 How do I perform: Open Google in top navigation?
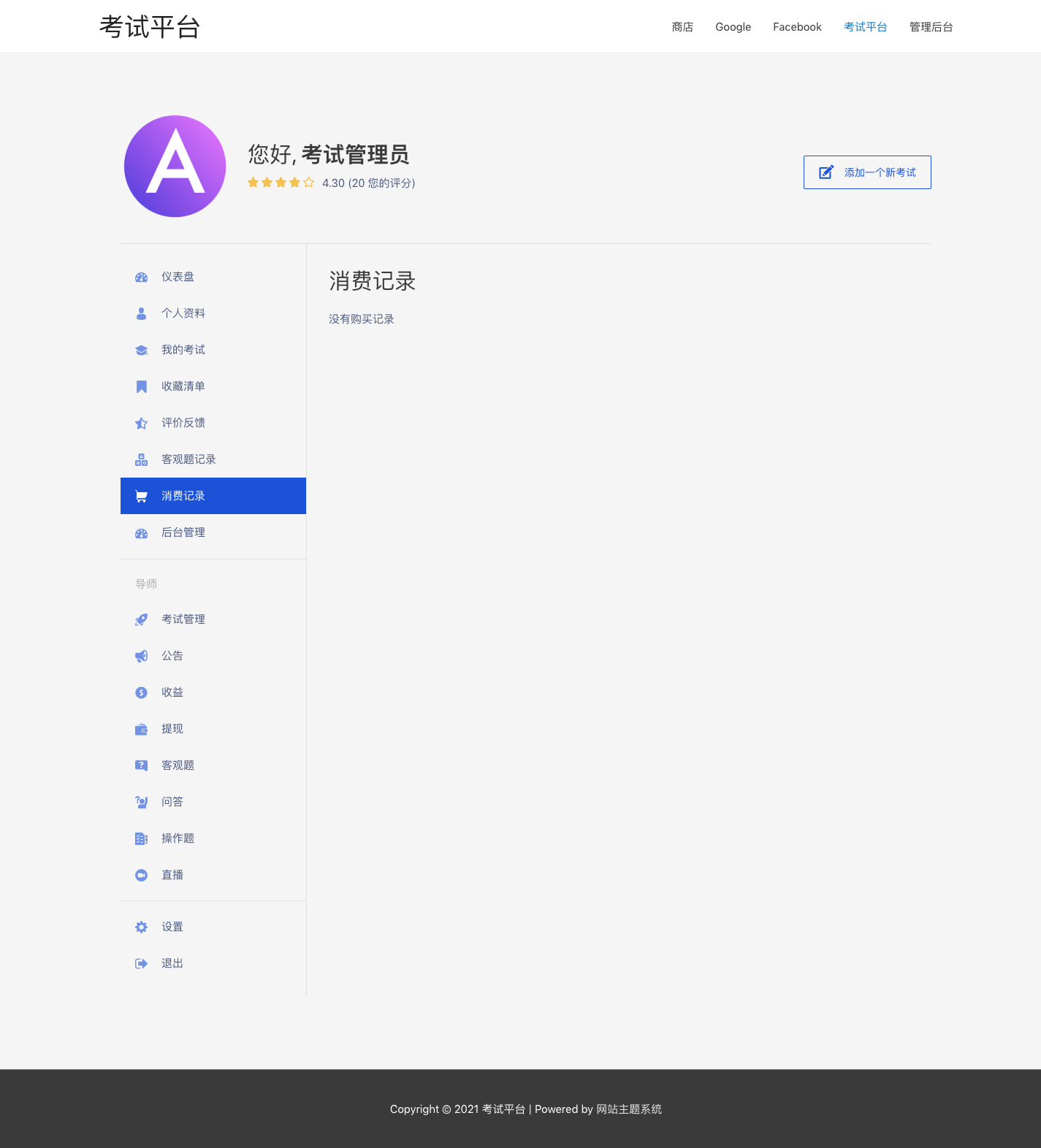[733, 27]
